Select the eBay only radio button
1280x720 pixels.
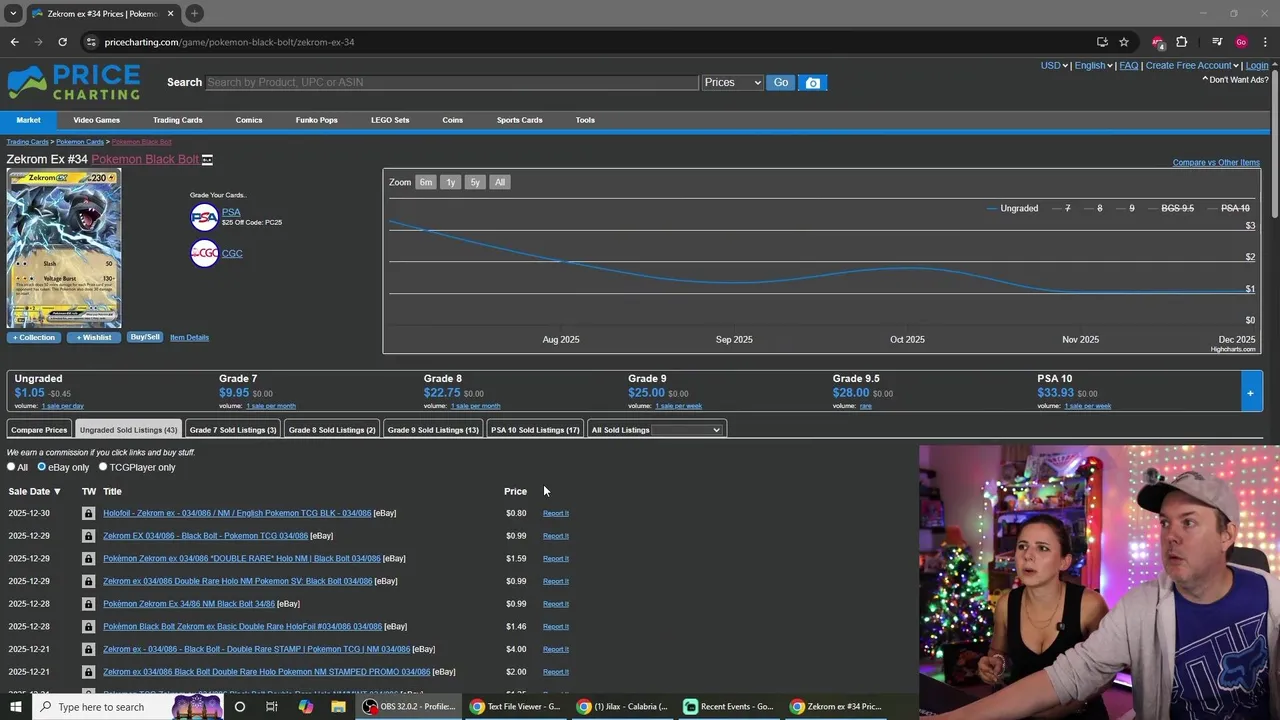click(x=41, y=467)
